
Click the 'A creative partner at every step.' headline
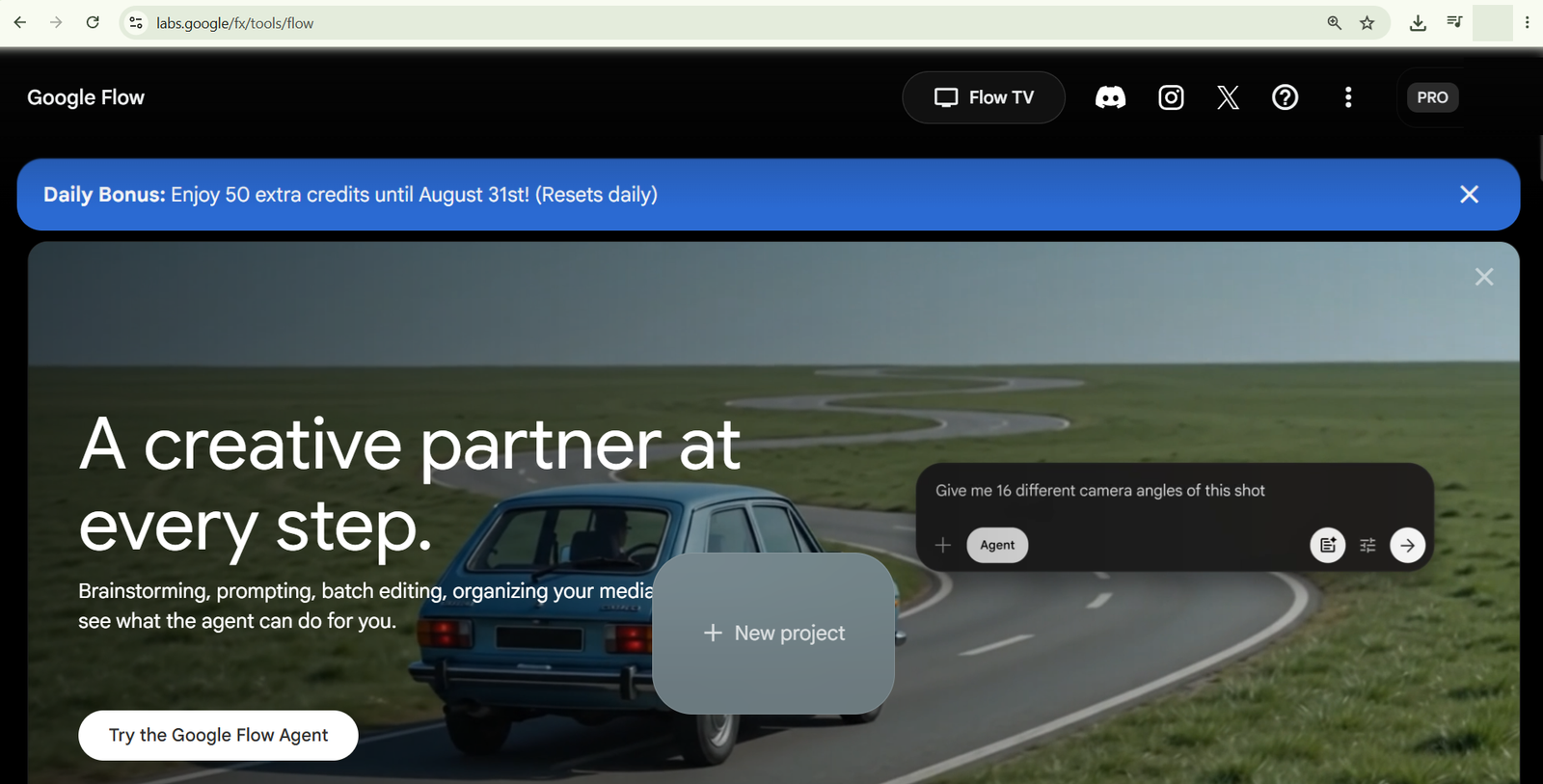pyautogui.click(x=409, y=485)
